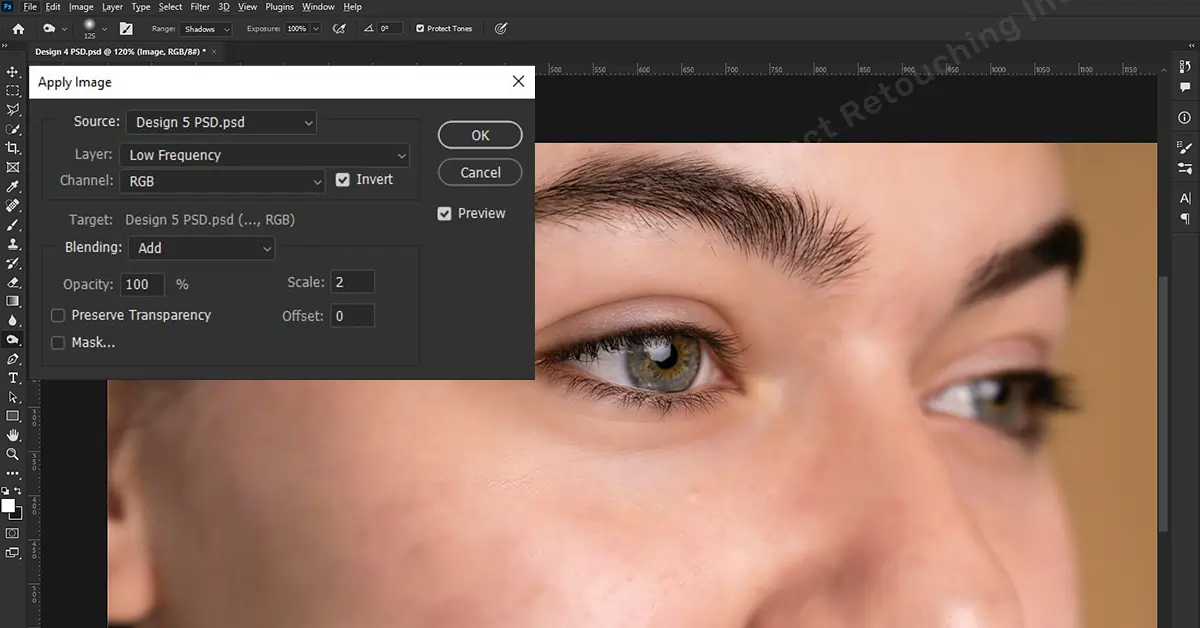Open the Layer dropdown set to Low Frequency
The height and width of the screenshot is (628, 1200).
point(264,155)
